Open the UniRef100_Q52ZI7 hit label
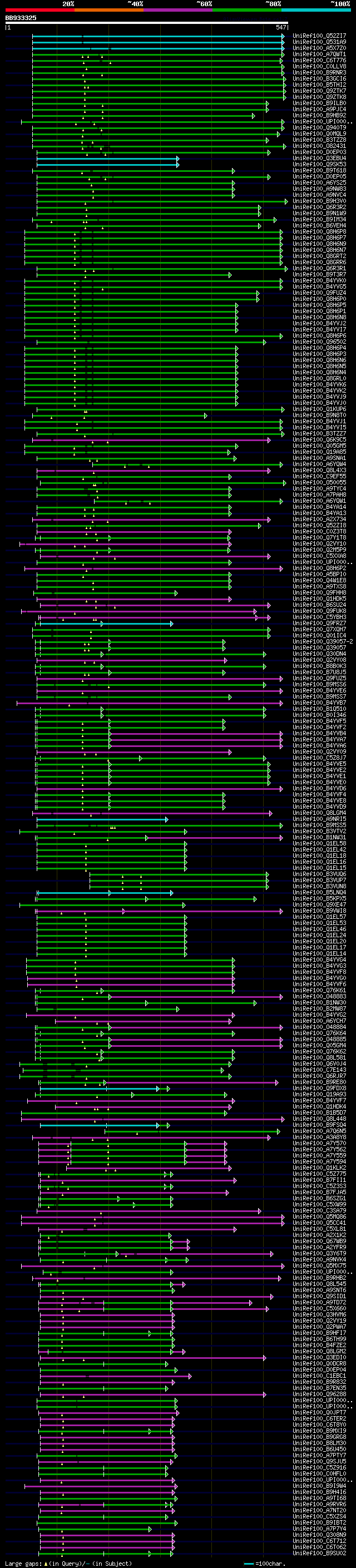Viewport: 356px width, 1568px height. coord(319,36)
